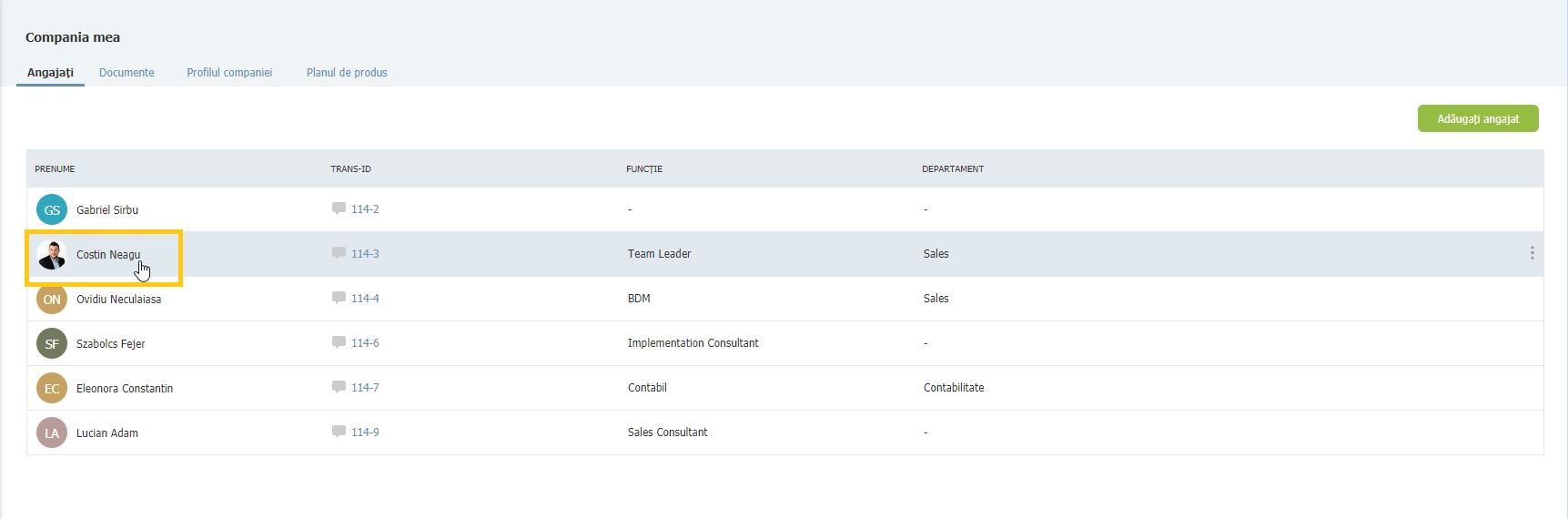Click Gabriel Sirbu's GS avatar

coord(52,209)
